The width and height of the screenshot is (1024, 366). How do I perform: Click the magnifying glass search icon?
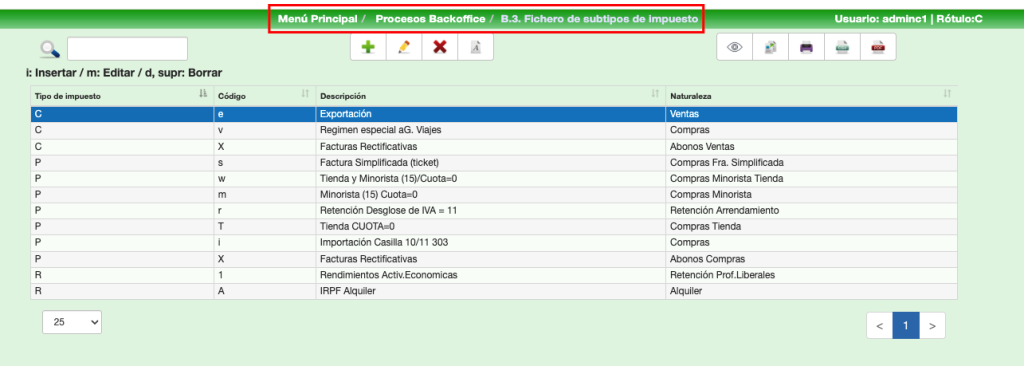point(50,49)
